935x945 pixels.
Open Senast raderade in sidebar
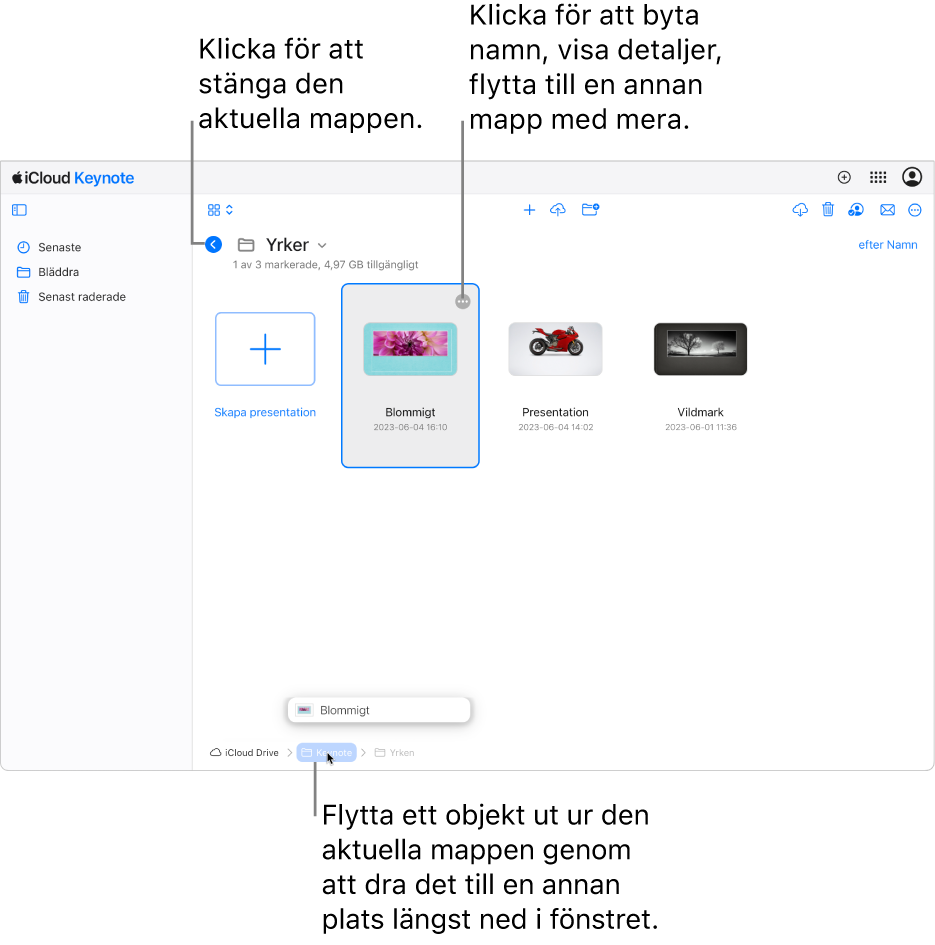pos(81,297)
